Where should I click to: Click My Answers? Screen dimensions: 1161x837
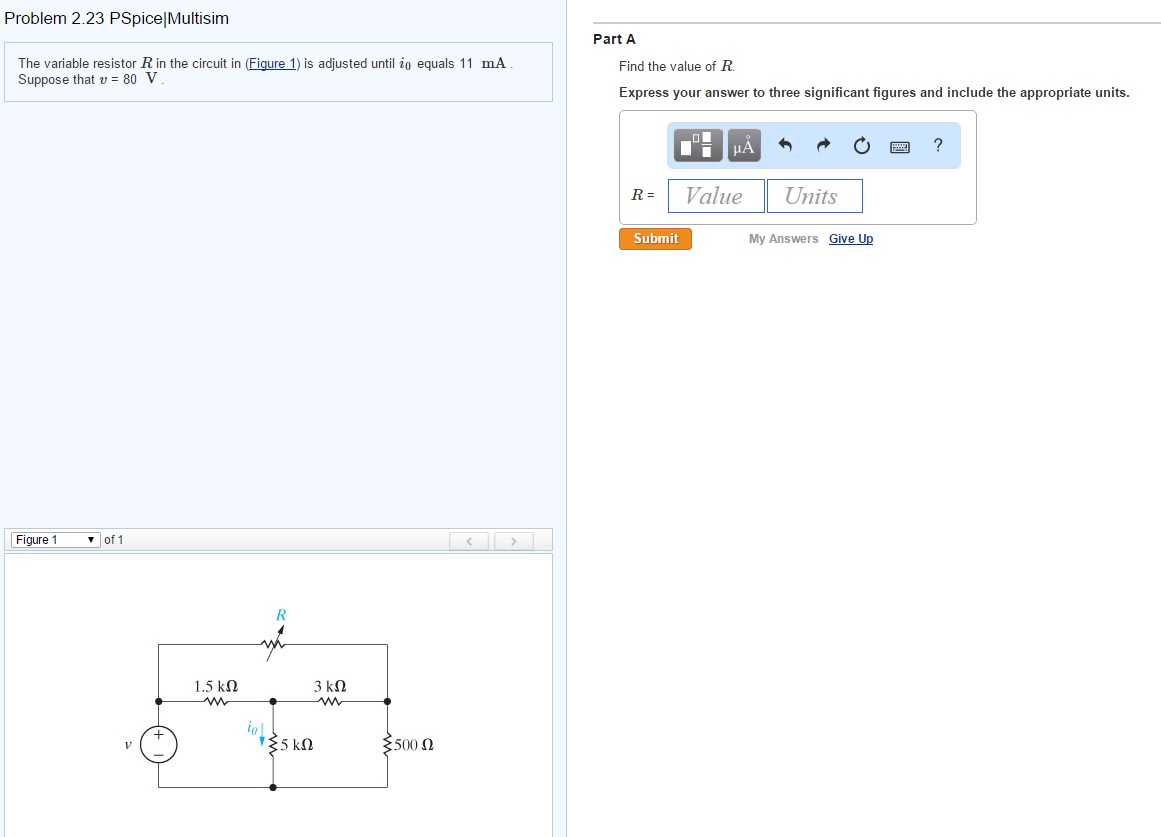pyautogui.click(x=783, y=238)
